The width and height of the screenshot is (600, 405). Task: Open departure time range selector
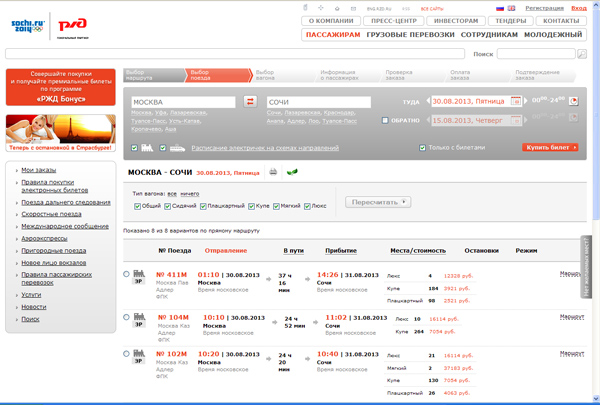coord(574,101)
